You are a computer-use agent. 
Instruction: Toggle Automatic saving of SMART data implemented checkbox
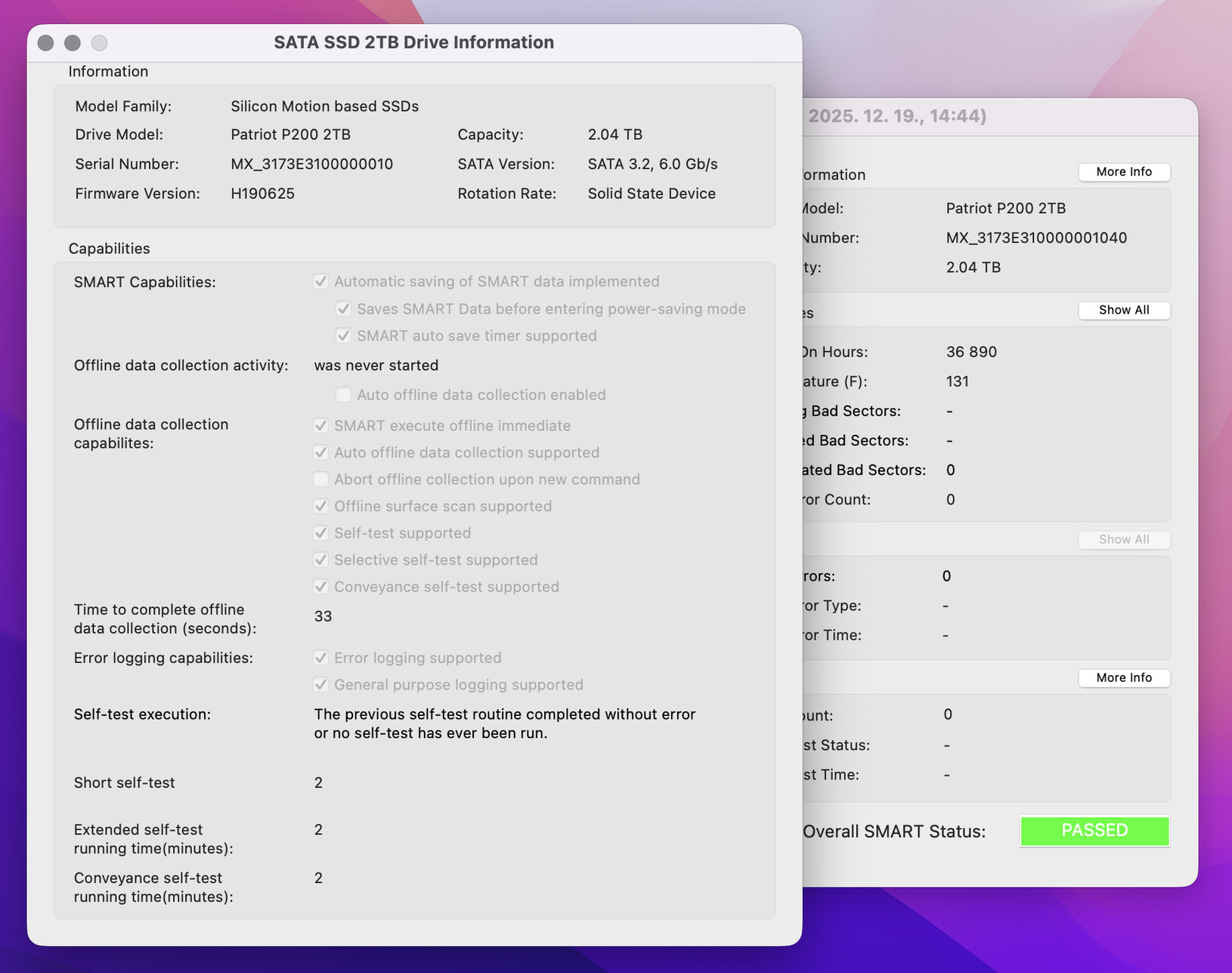pos(320,281)
